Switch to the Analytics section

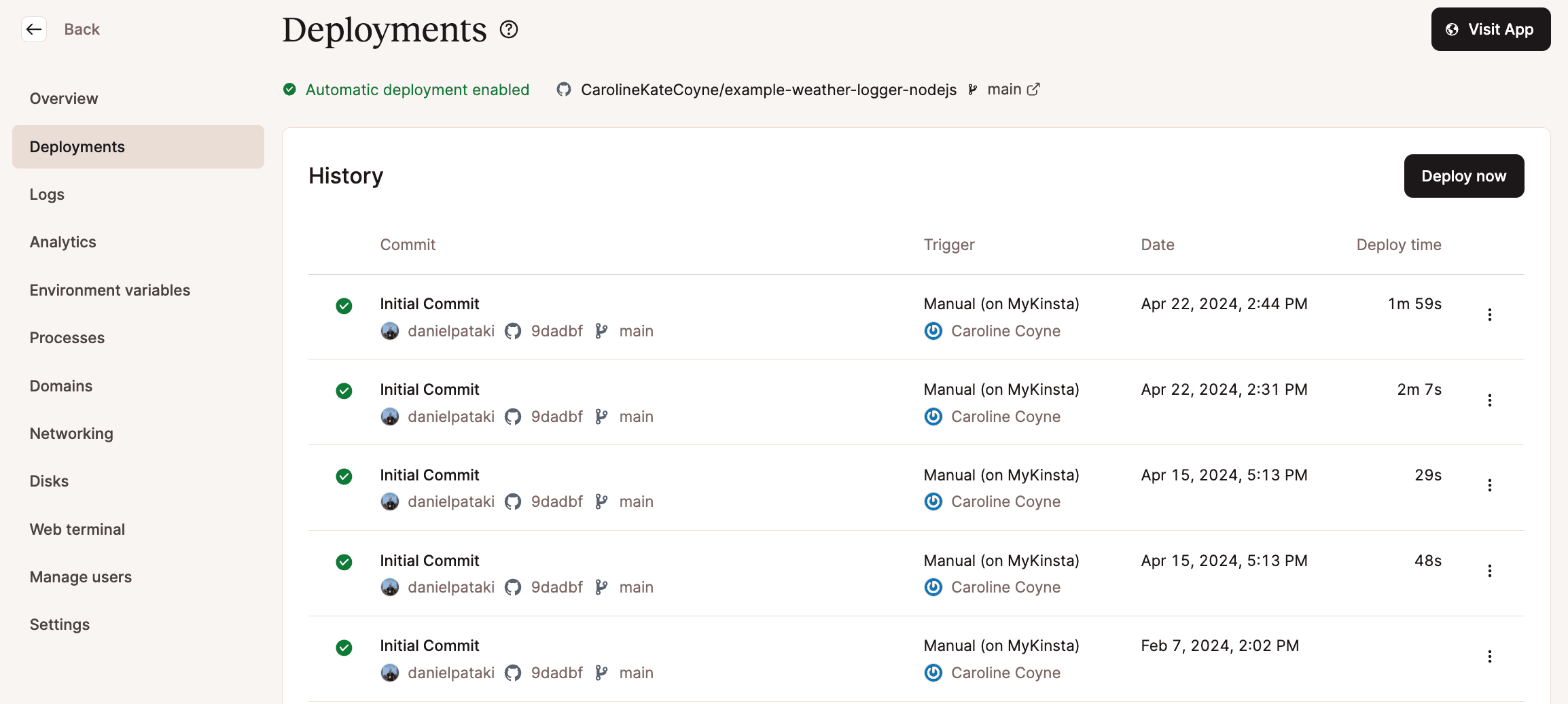63,242
